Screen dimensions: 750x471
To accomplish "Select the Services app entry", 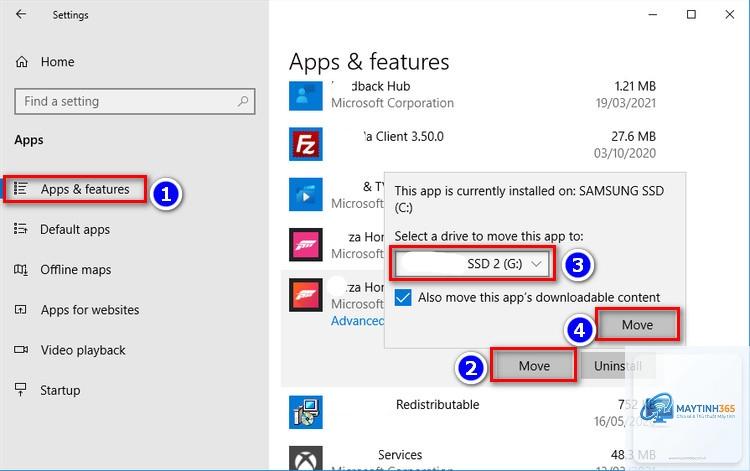I will click(400, 455).
